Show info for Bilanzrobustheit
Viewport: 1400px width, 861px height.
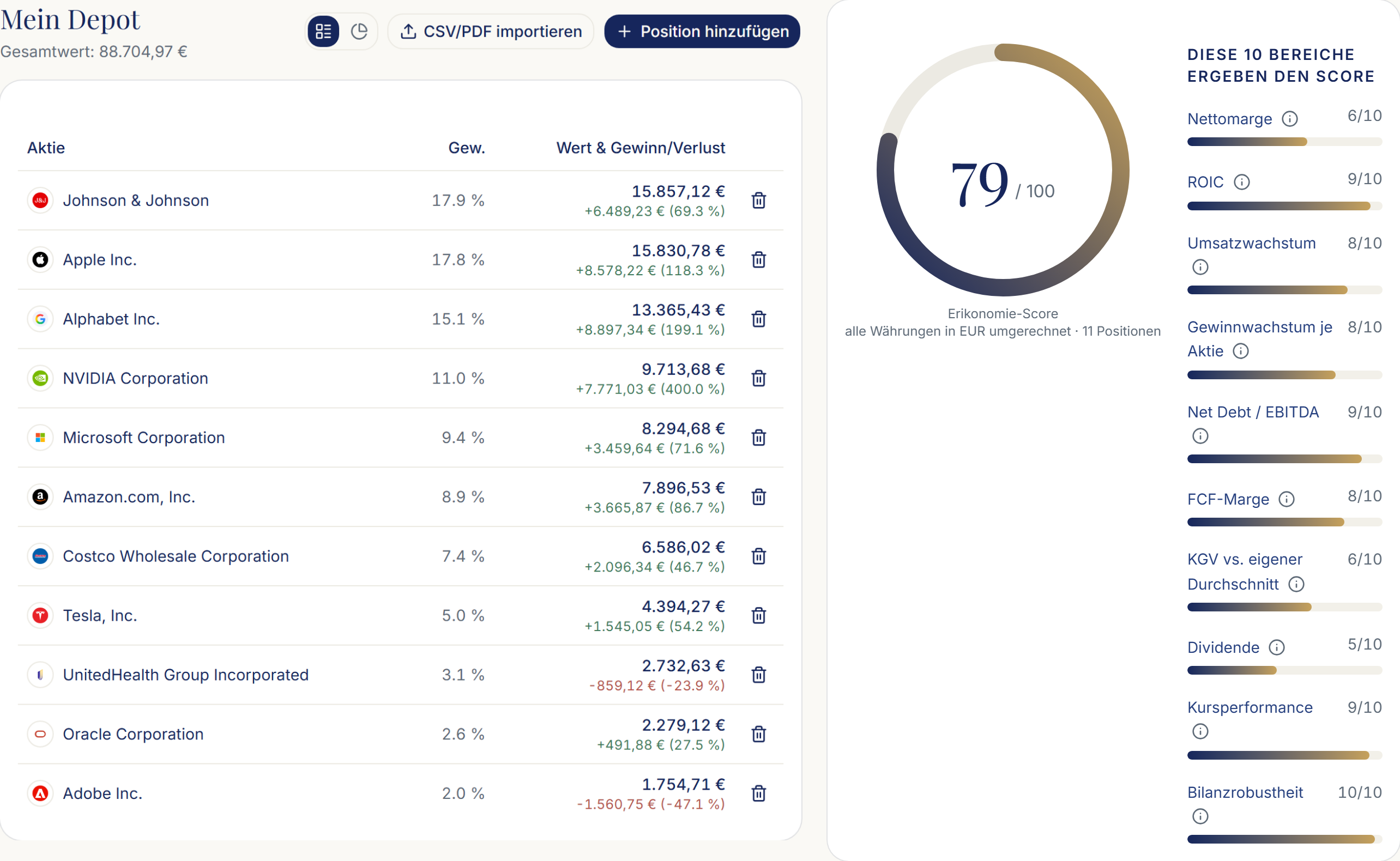pyautogui.click(x=1200, y=816)
